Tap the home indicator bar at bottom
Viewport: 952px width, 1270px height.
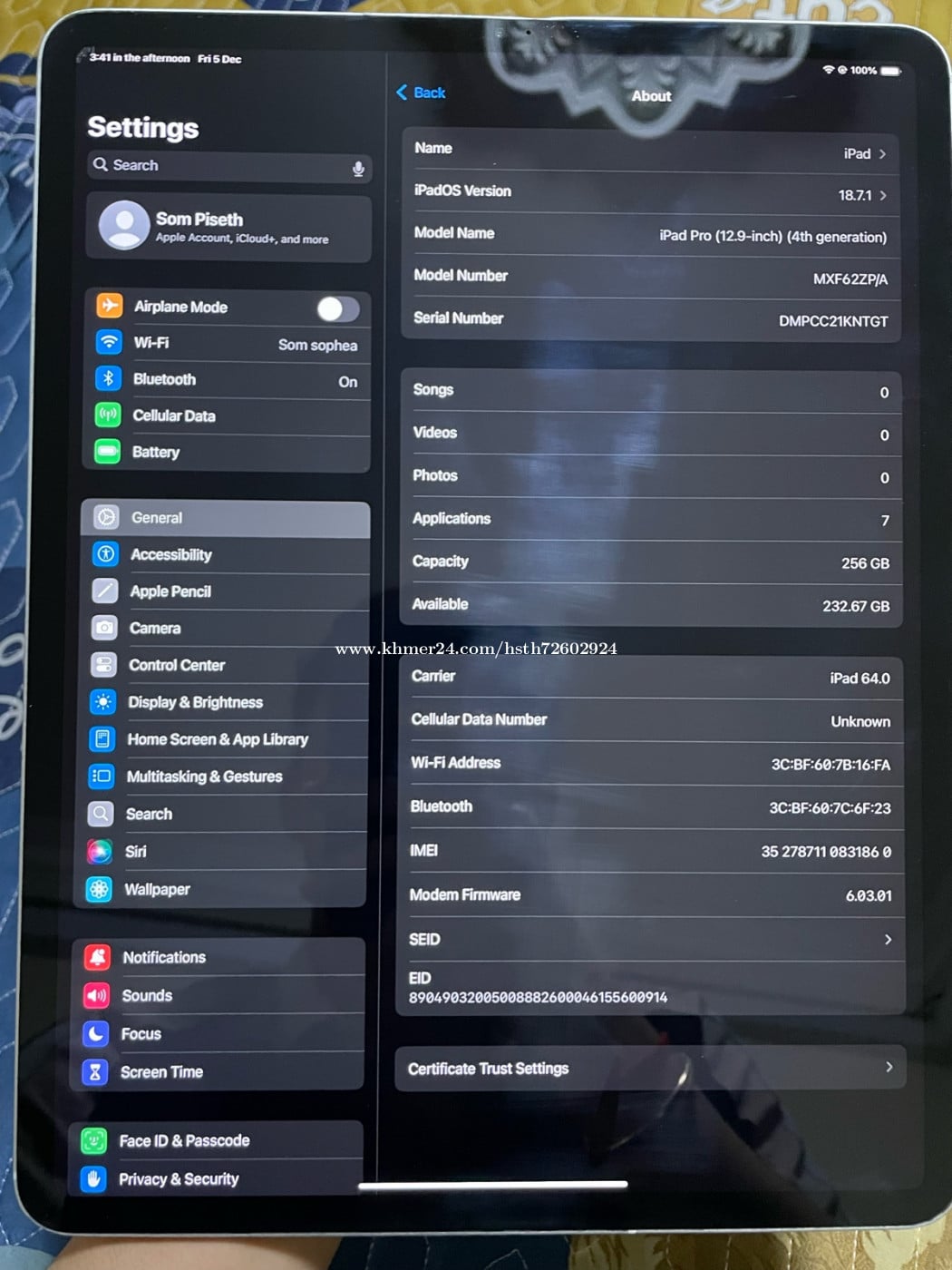[x=492, y=1185]
